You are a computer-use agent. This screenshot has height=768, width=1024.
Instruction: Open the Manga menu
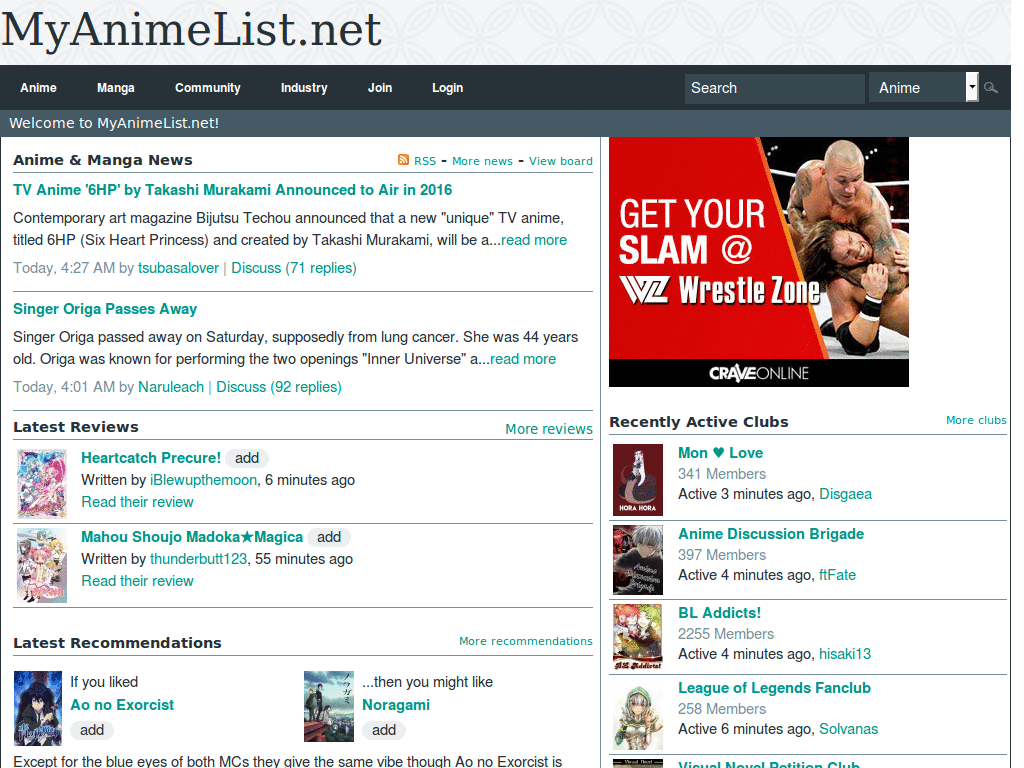pos(116,88)
